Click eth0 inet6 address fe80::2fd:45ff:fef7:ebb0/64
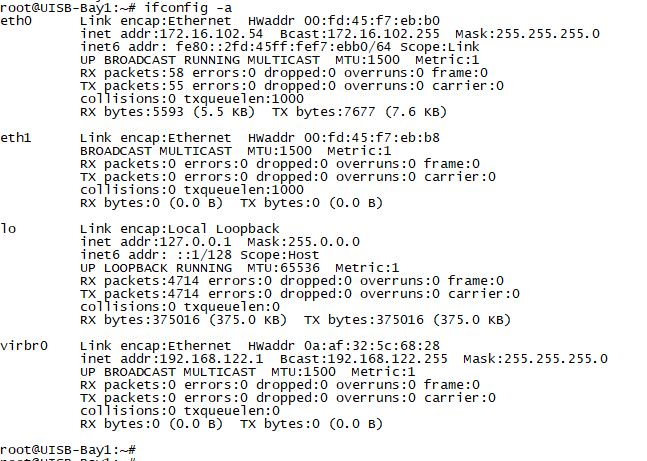Image resolution: width=647 pixels, height=461 pixels. pos(268,46)
